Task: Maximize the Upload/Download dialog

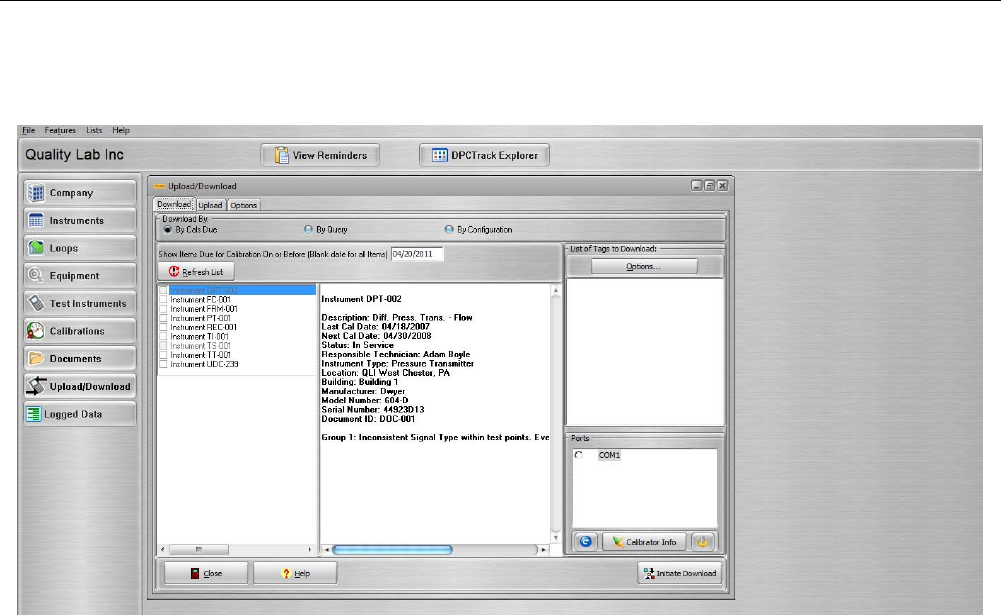Action: pos(709,185)
